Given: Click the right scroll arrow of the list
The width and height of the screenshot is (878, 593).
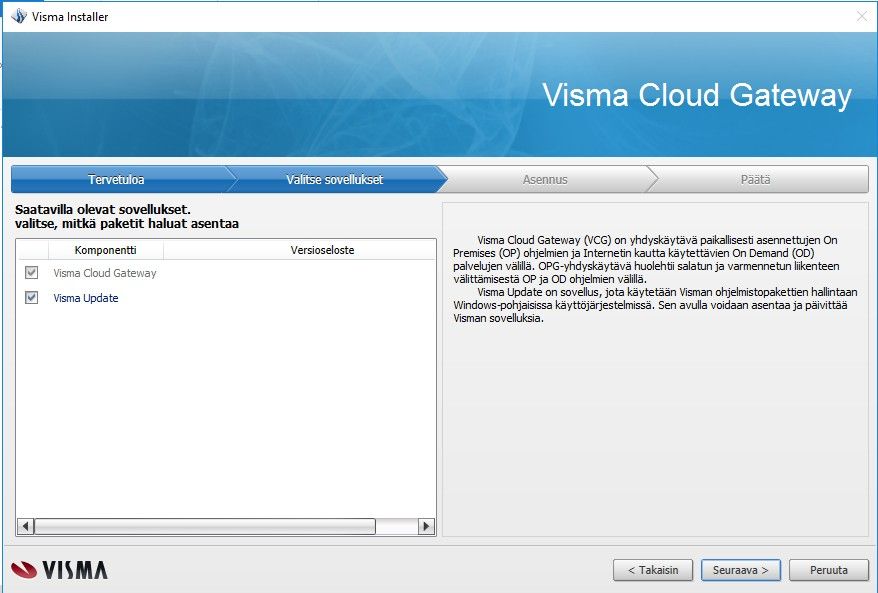Looking at the screenshot, I should [x=426, y=526].
